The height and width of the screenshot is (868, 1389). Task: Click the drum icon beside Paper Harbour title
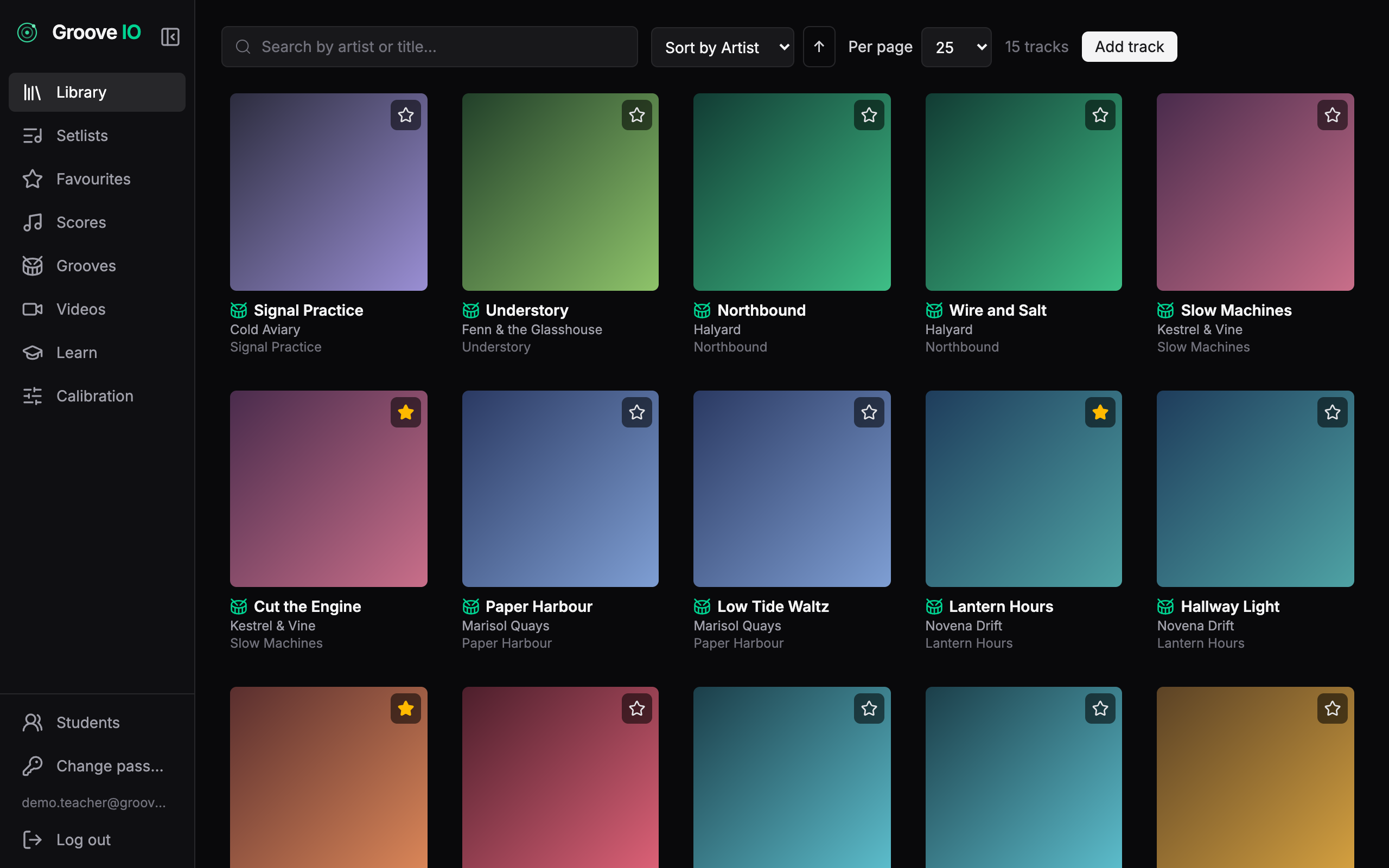click(470, 607)
